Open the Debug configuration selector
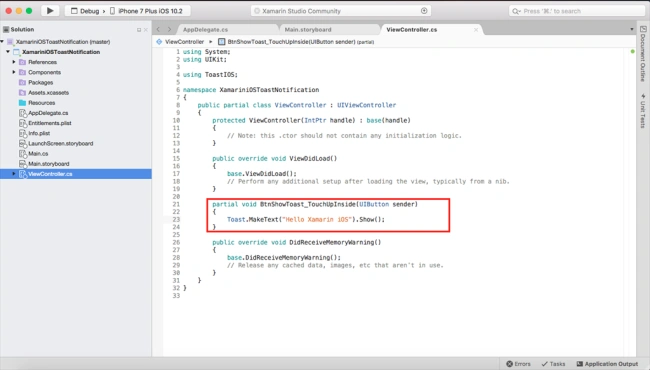The width and height of the screenshot is (650, 370). click(85, 11)
